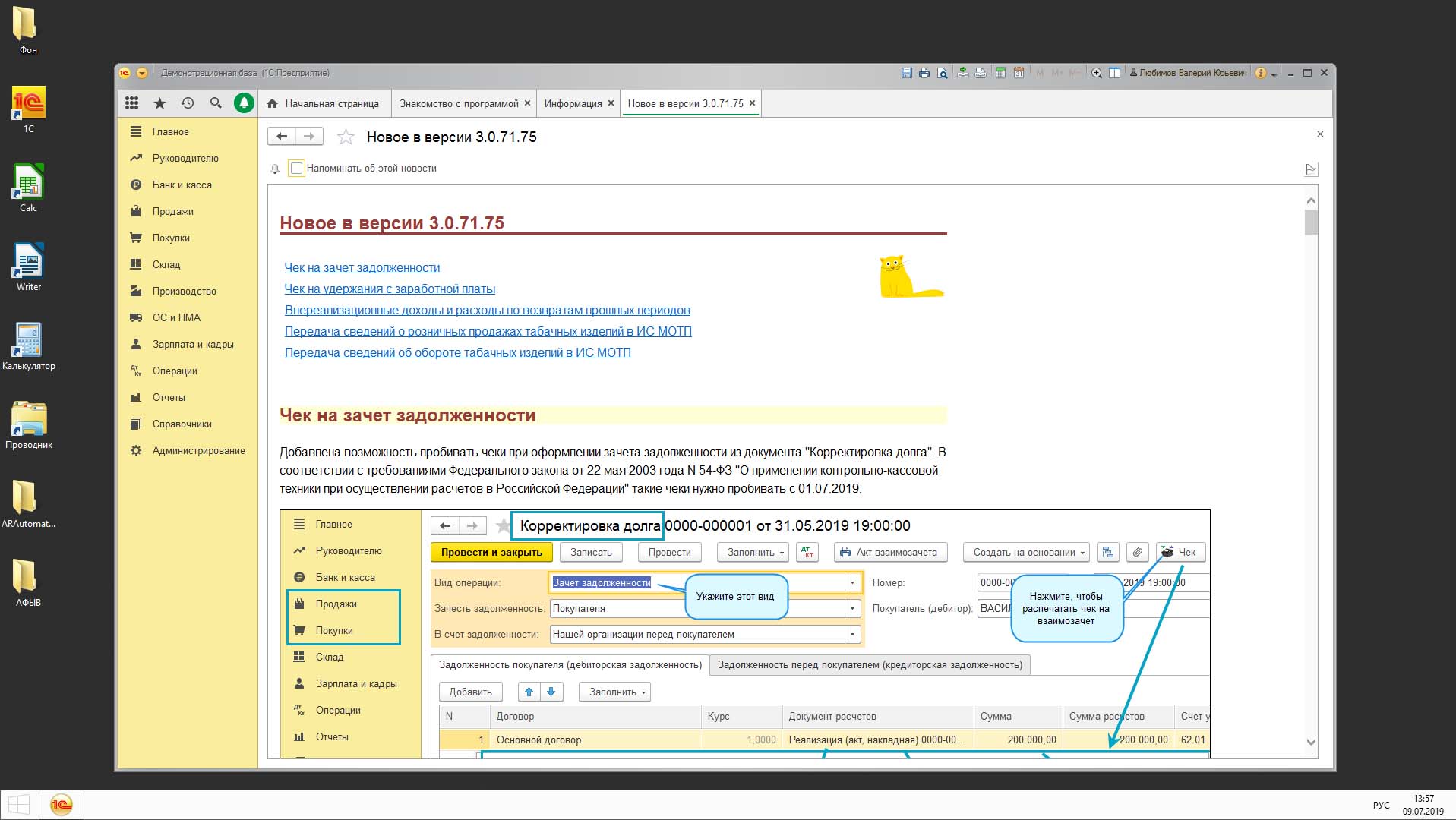Open the ОС и НМА section
The width and height of the screenshot is (1456, 820).
188,317
